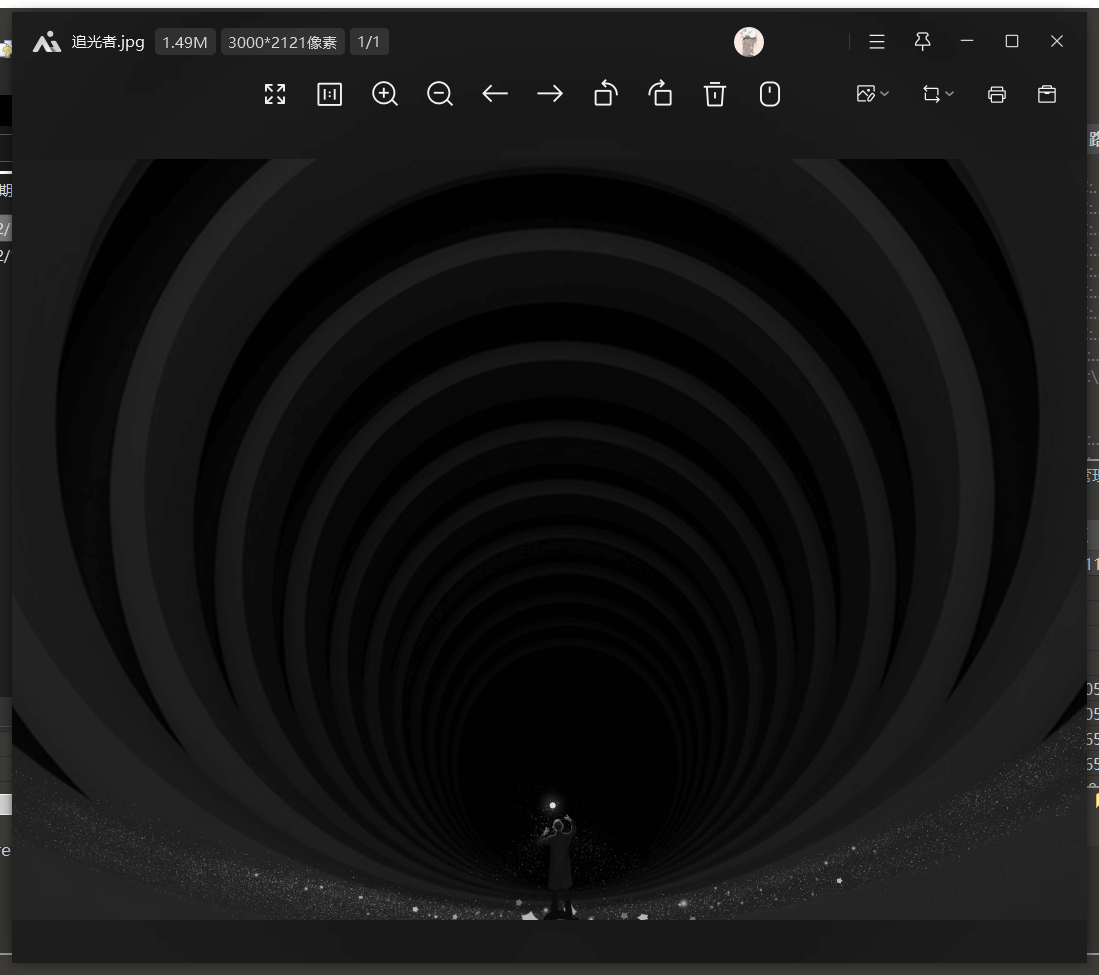
Task: Go to the previous image arrow
Action: (495, 94)
